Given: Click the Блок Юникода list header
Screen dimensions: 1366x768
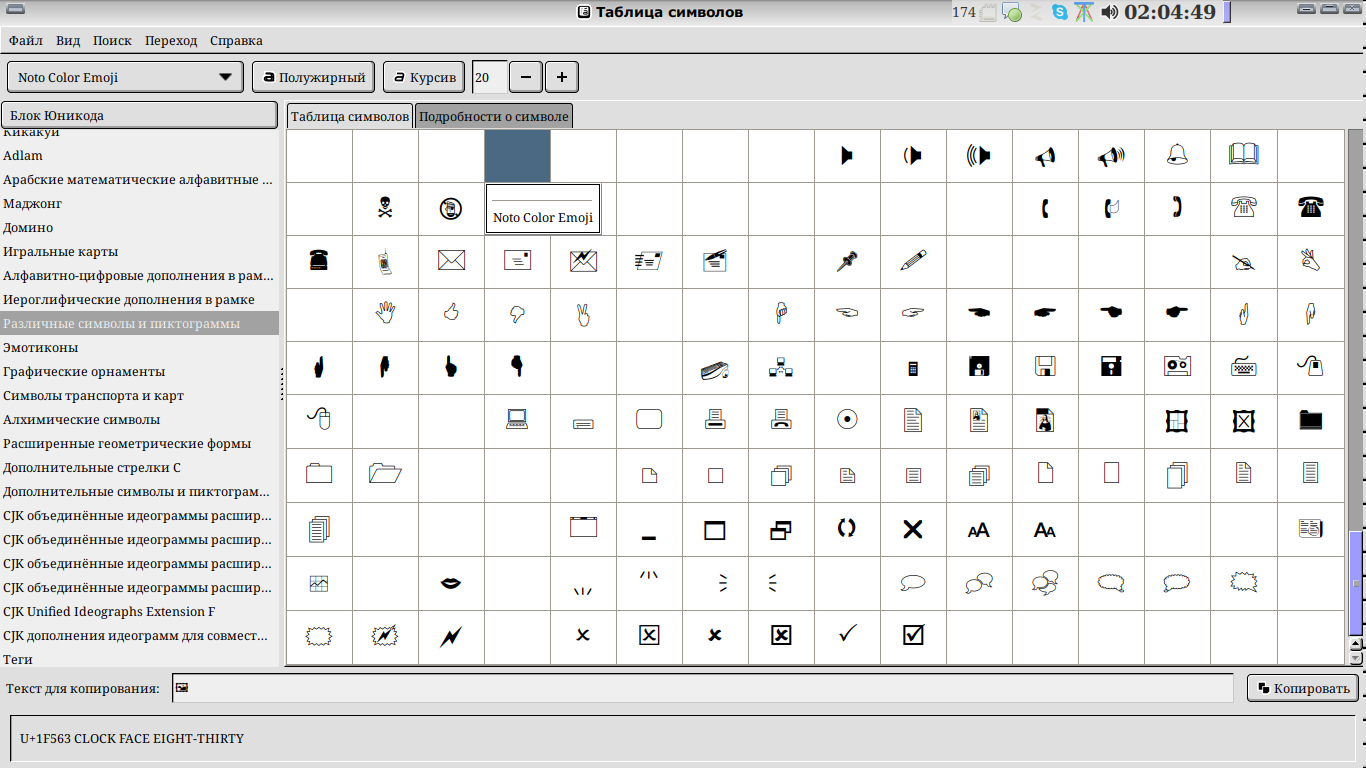Looking at the screenshot, I should pos(139,115).
